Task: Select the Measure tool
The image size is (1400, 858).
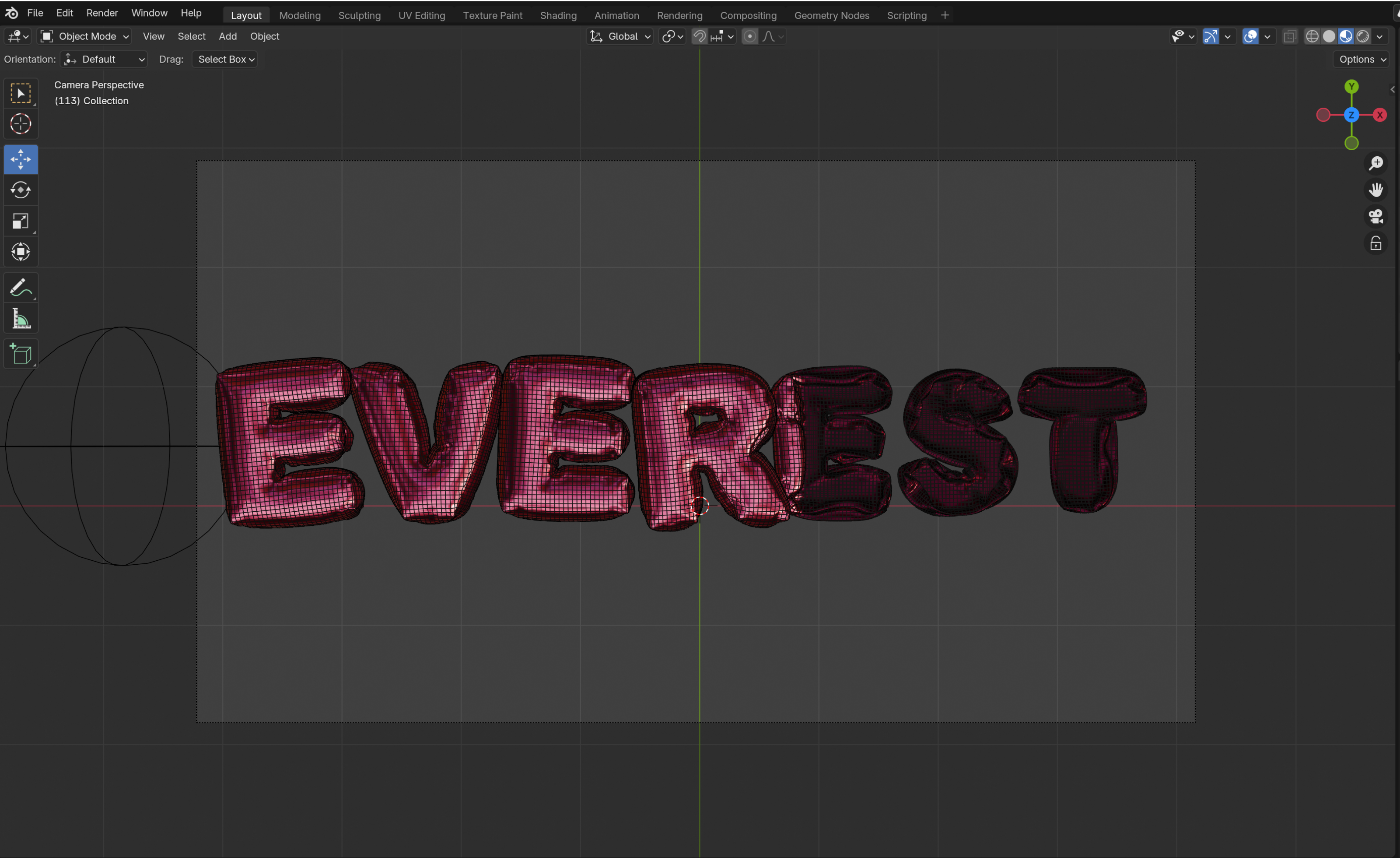Action: pyautogui.click(x=21, y=319)
